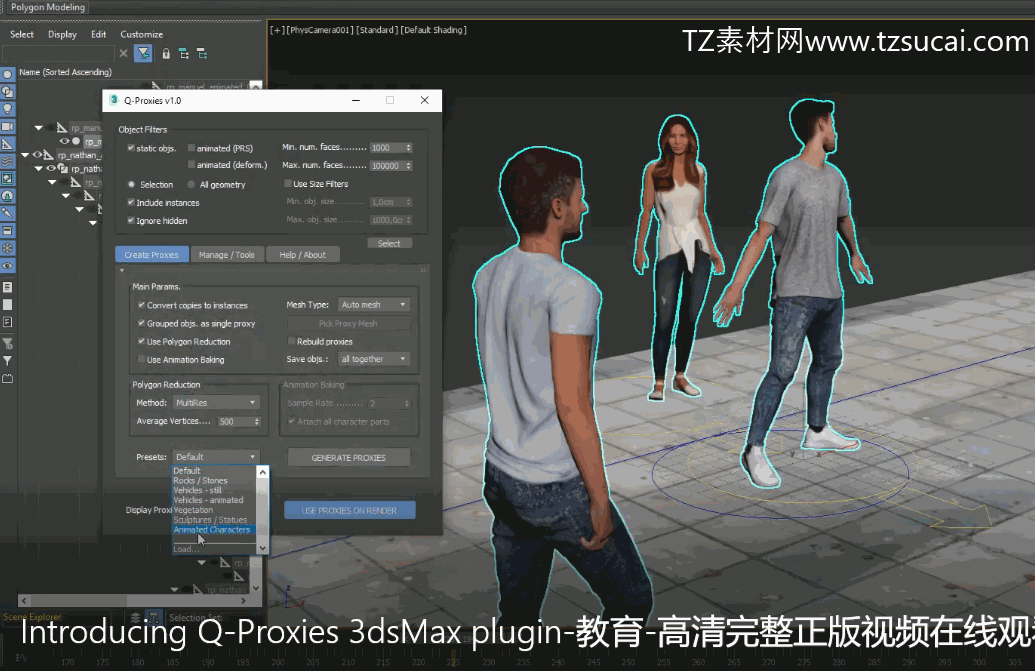Click Sort by Hierarchy icon at bottom
Screen dimensions: 1035x671
pyautogui.click(x=153, y=618)
